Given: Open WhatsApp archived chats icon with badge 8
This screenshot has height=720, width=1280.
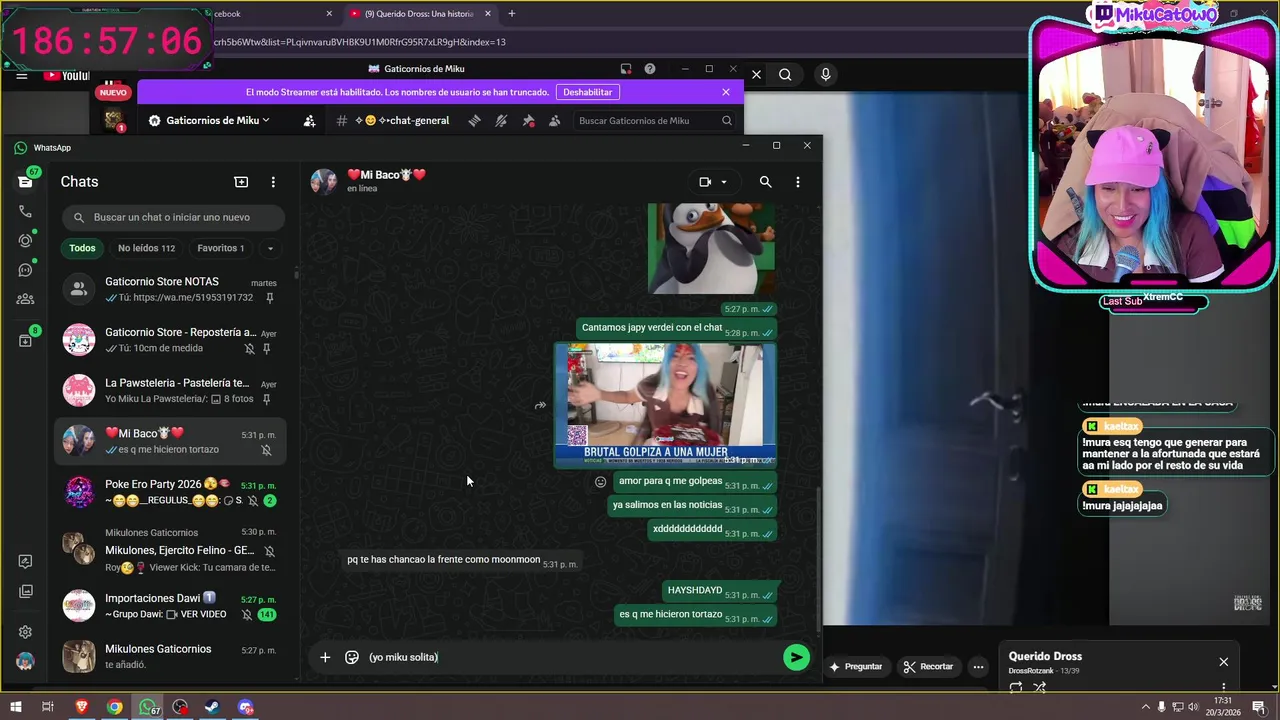Looking at the screenshot, I should pos(26,340).
